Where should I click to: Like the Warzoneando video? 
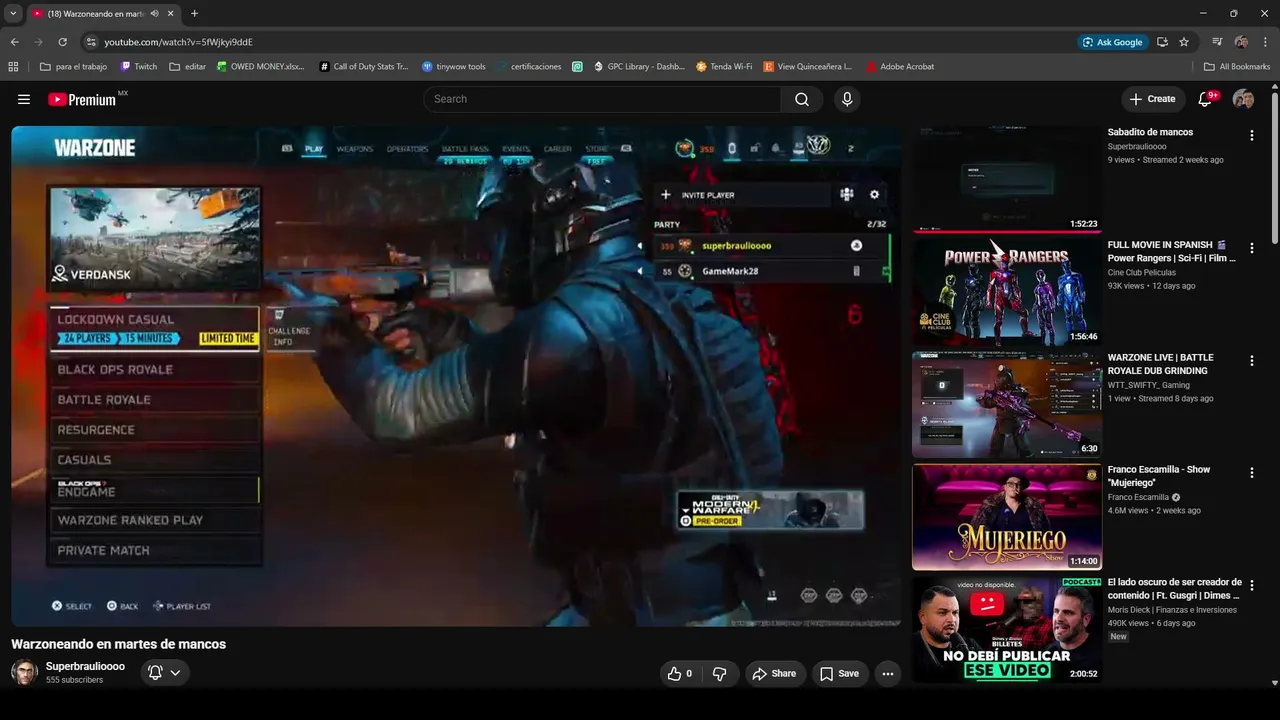681,674
